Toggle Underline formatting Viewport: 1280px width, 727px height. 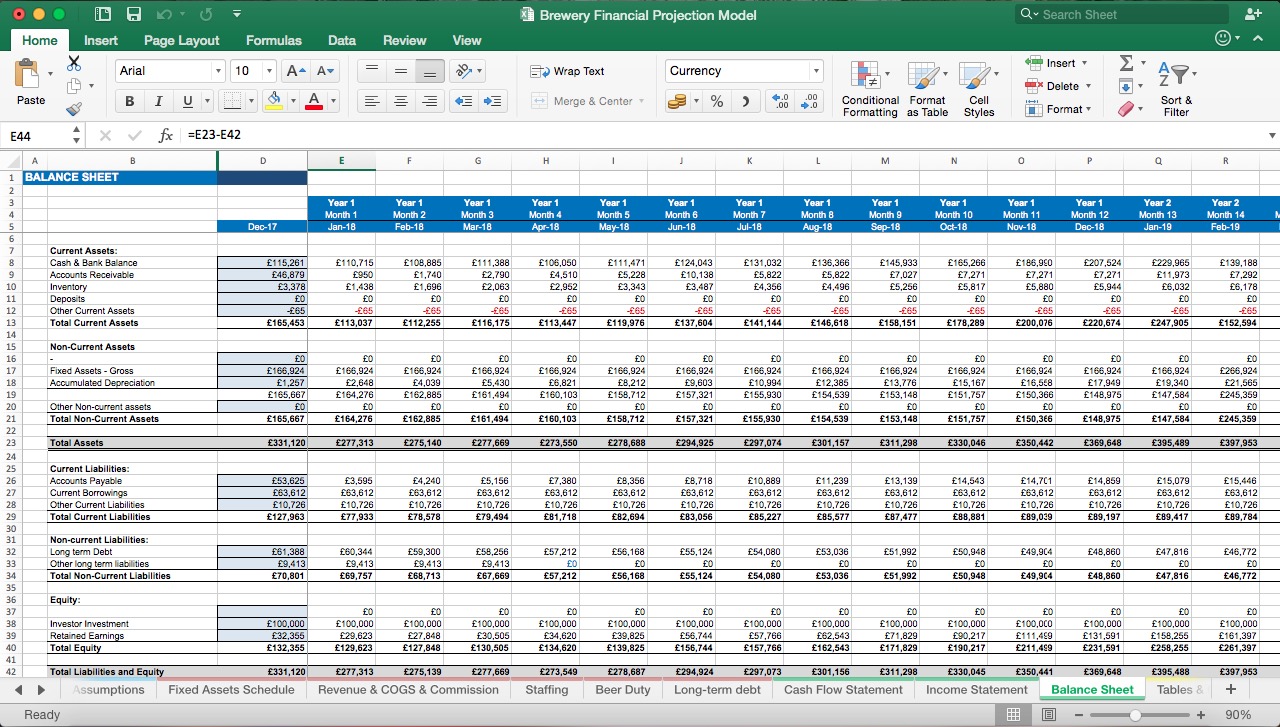[x=187, y=101]
